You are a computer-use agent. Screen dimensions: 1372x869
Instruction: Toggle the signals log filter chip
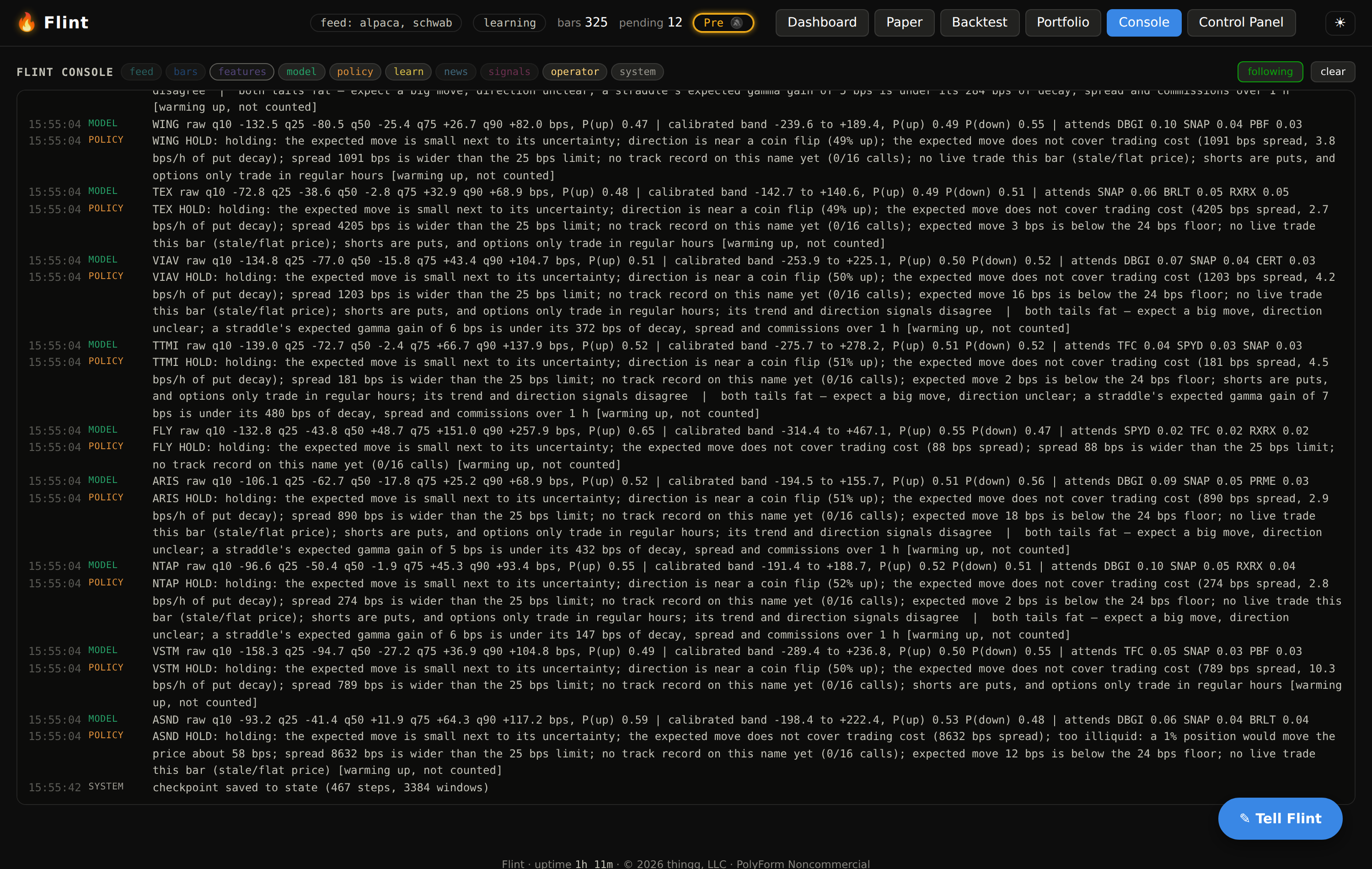[x=509, y=72]
